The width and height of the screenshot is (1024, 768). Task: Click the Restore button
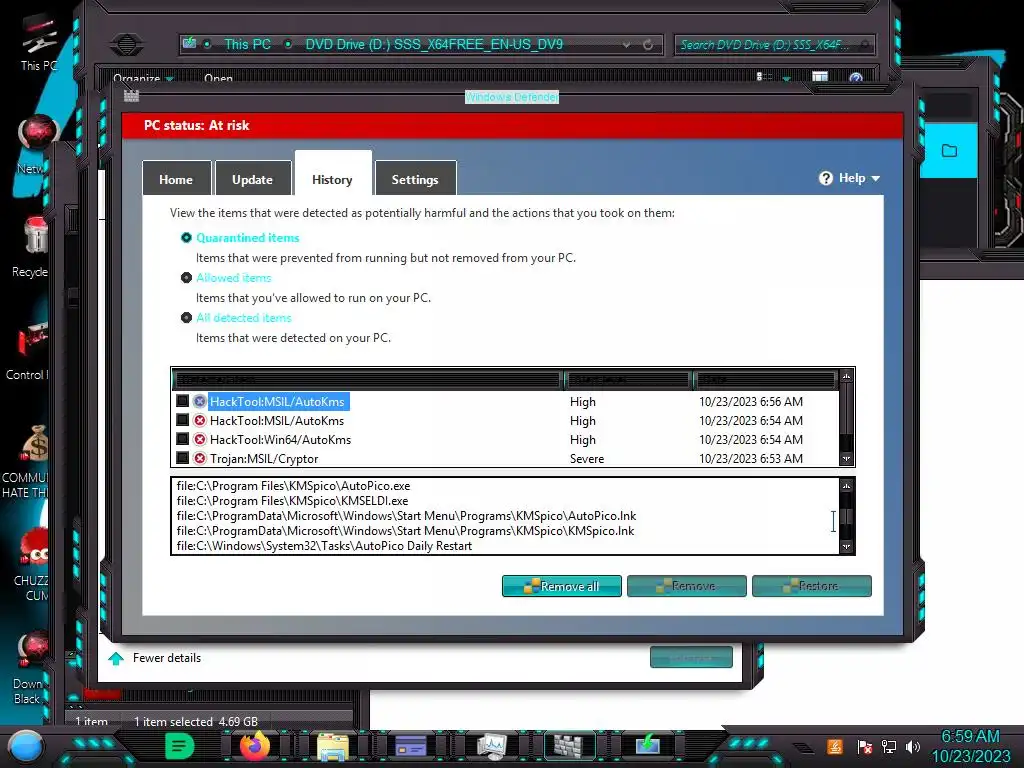coord(812,586)
